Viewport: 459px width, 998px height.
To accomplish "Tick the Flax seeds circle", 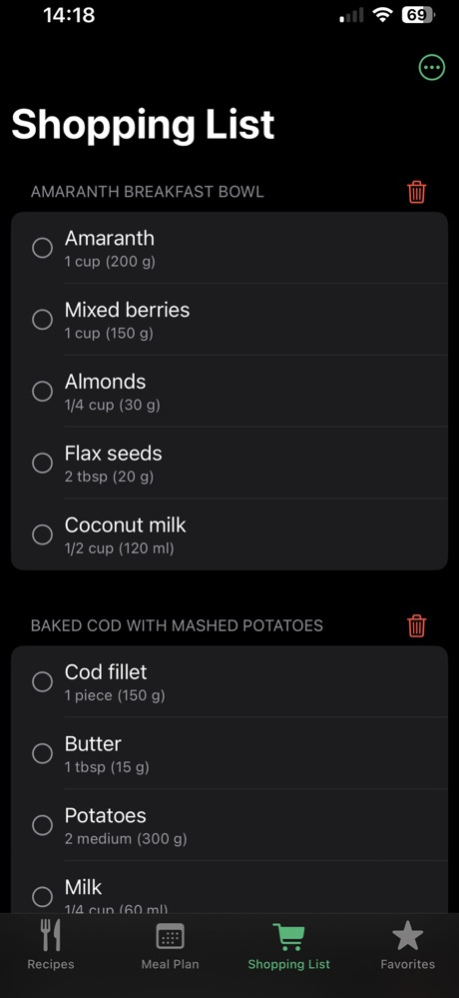I will tap(42, 463).
